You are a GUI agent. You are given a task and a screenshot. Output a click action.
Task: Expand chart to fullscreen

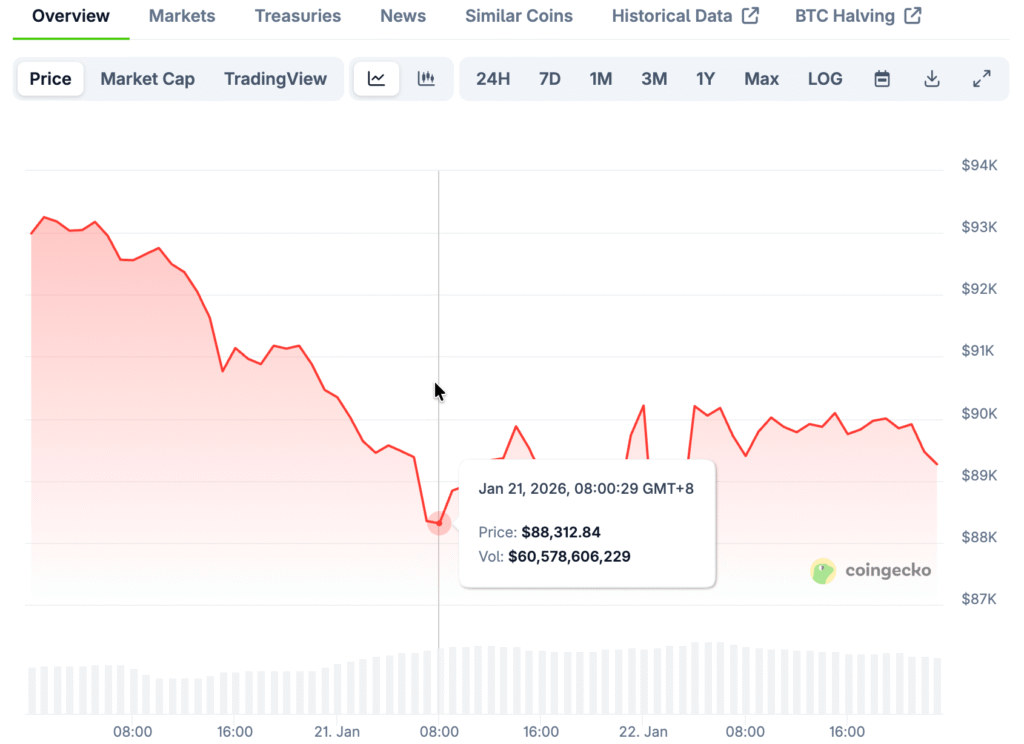pyautogui.click(x=982, y=79)
